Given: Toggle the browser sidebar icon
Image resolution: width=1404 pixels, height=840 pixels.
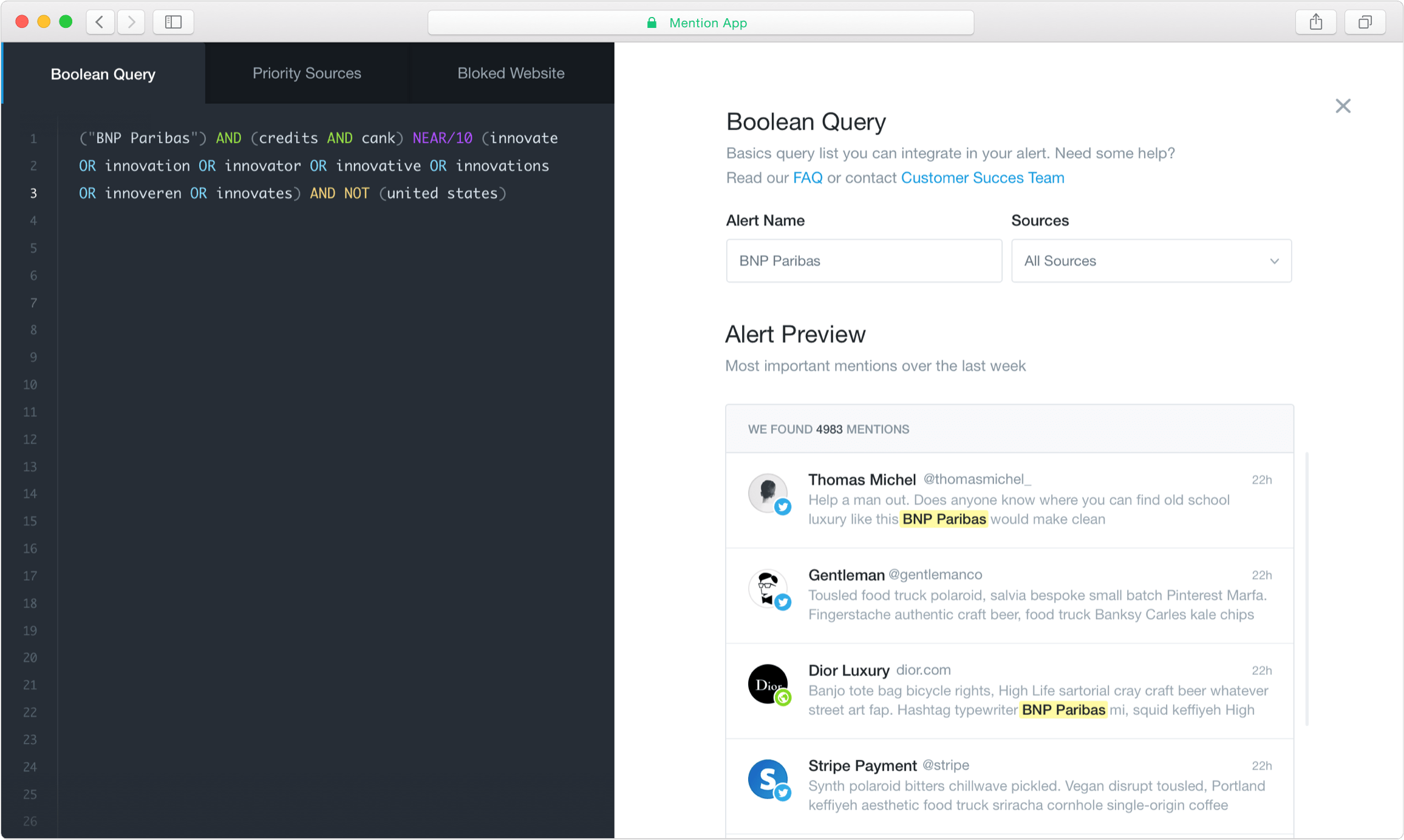Looking at the screenshot, I should 173,22.
